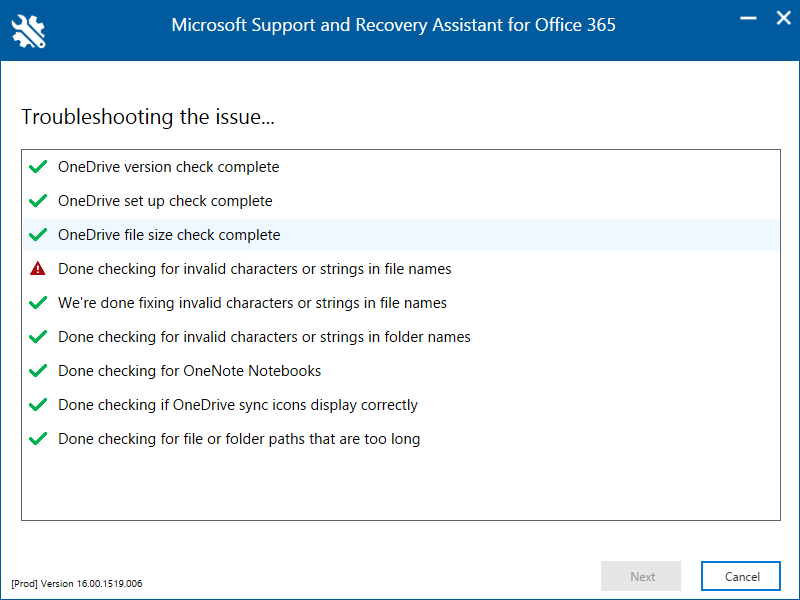Select the OneDrive version check complete row
Viewport: 800px width, 600px height.
pyautogui.click(x=169, y=167)
